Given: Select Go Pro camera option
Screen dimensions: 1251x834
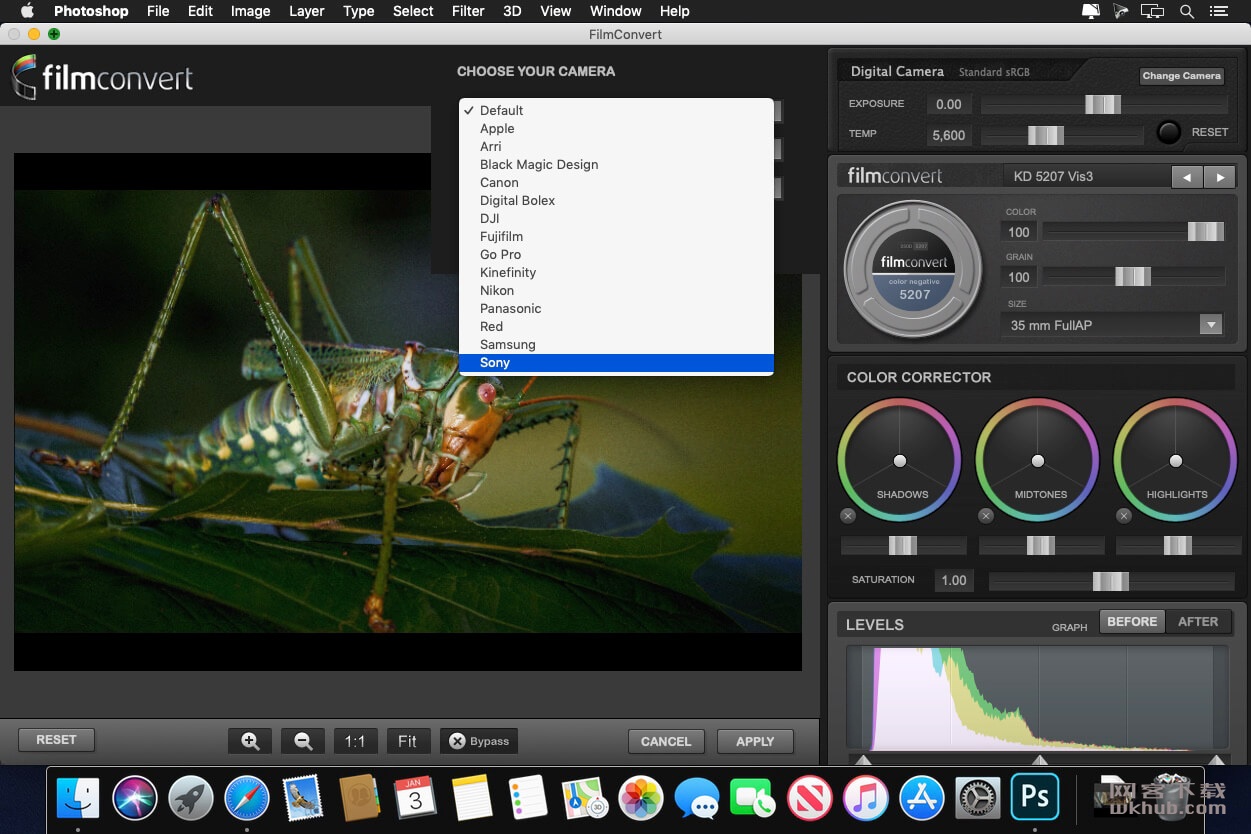Looking at the screenshot, I should point(616,254).
